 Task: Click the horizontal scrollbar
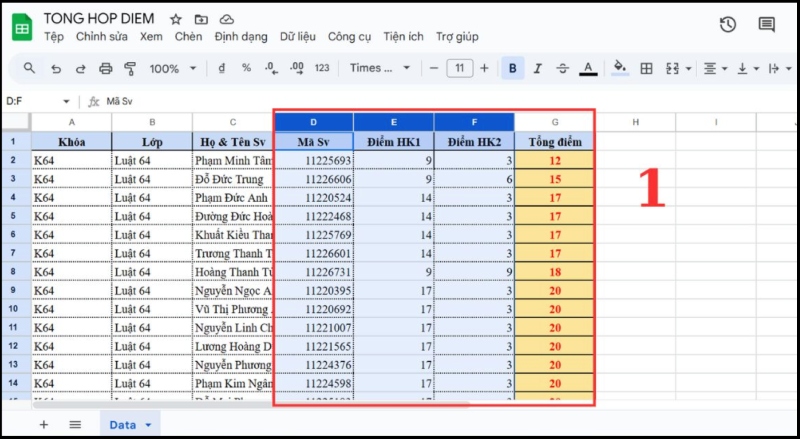click(251, 405)
